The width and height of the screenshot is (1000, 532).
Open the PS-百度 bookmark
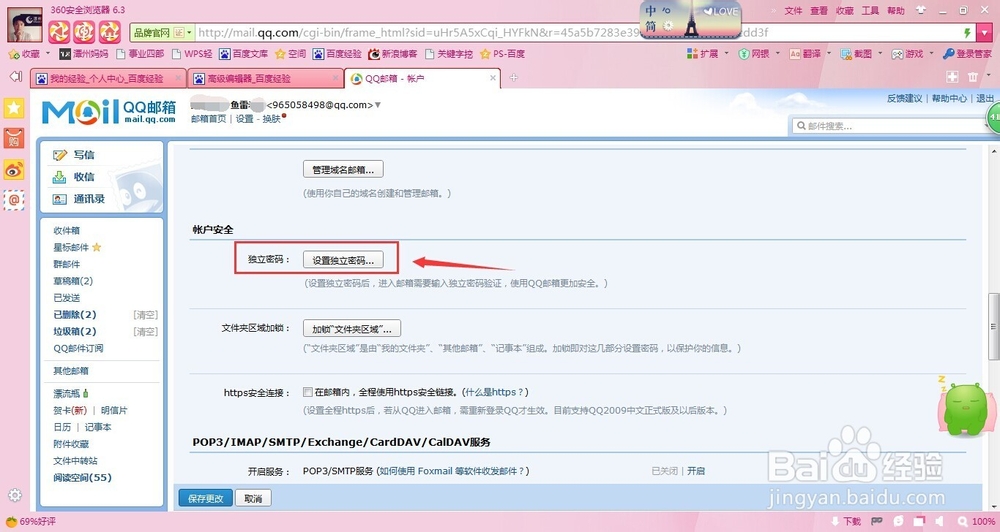502,54
